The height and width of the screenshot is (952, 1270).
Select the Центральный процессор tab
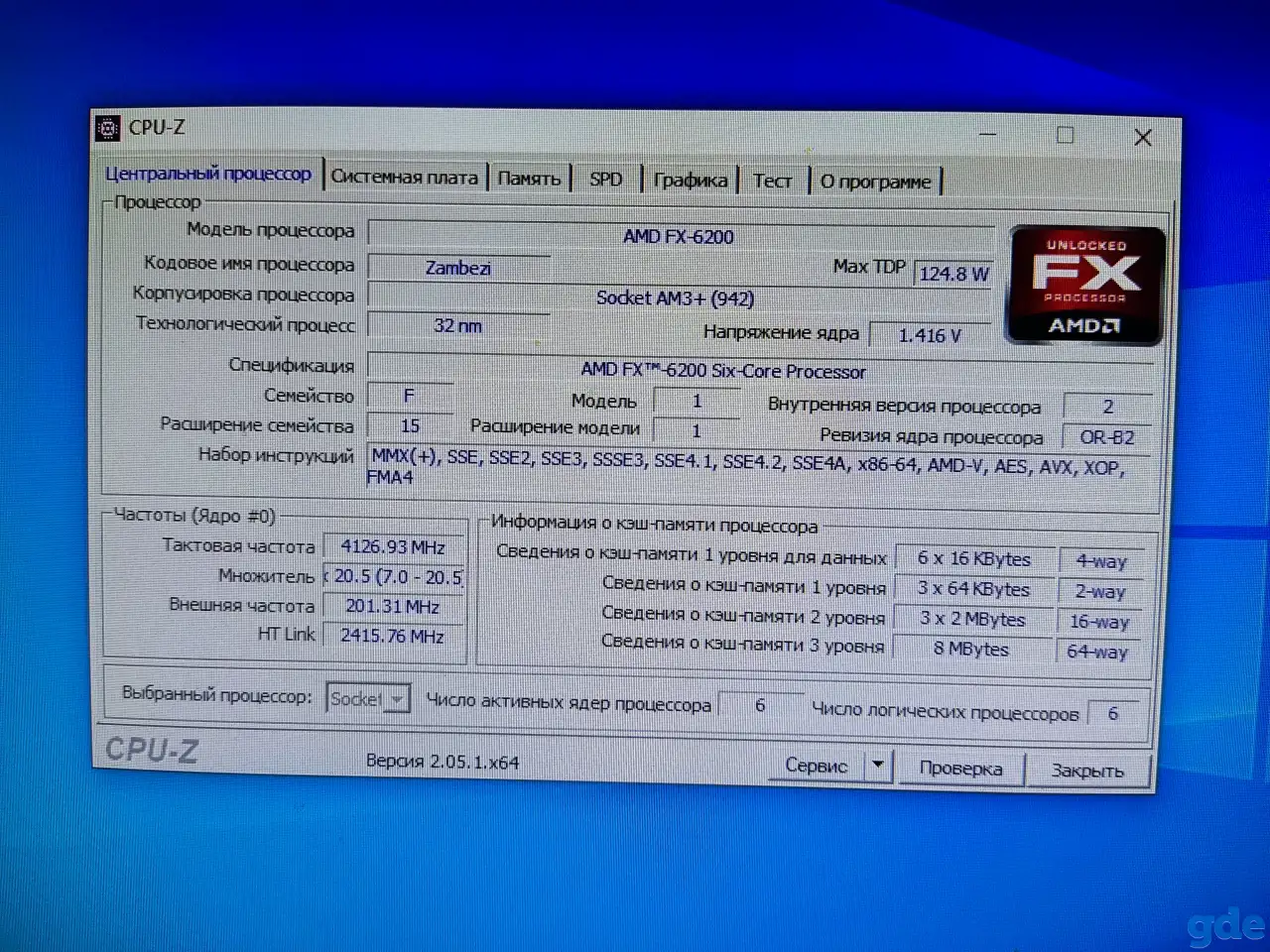[x=208, y=174]
